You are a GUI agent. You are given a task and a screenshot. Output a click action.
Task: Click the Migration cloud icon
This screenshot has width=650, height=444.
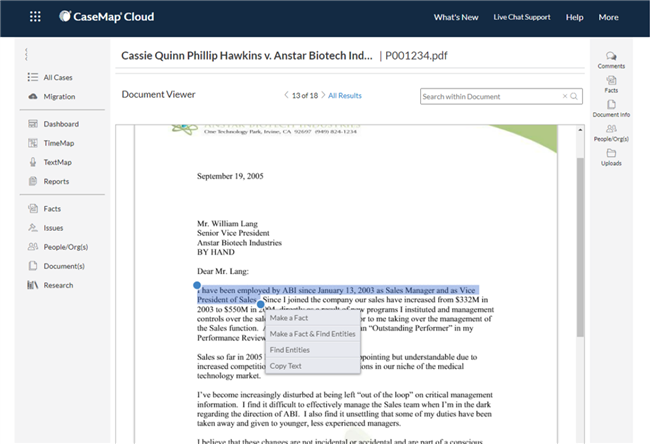click(33, 96)
